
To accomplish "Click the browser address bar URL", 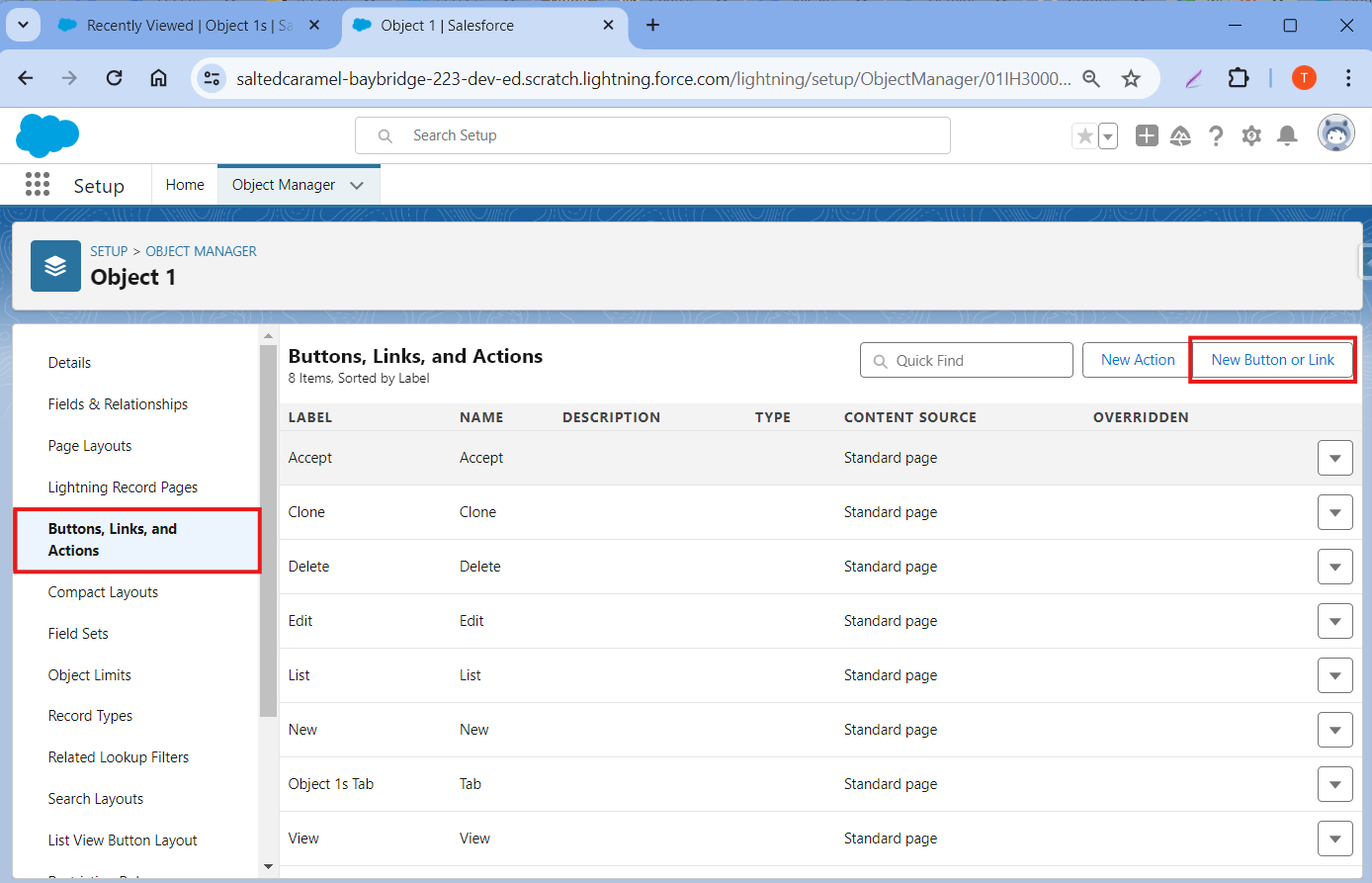I will pyautogui.click(x=653, y=79).
